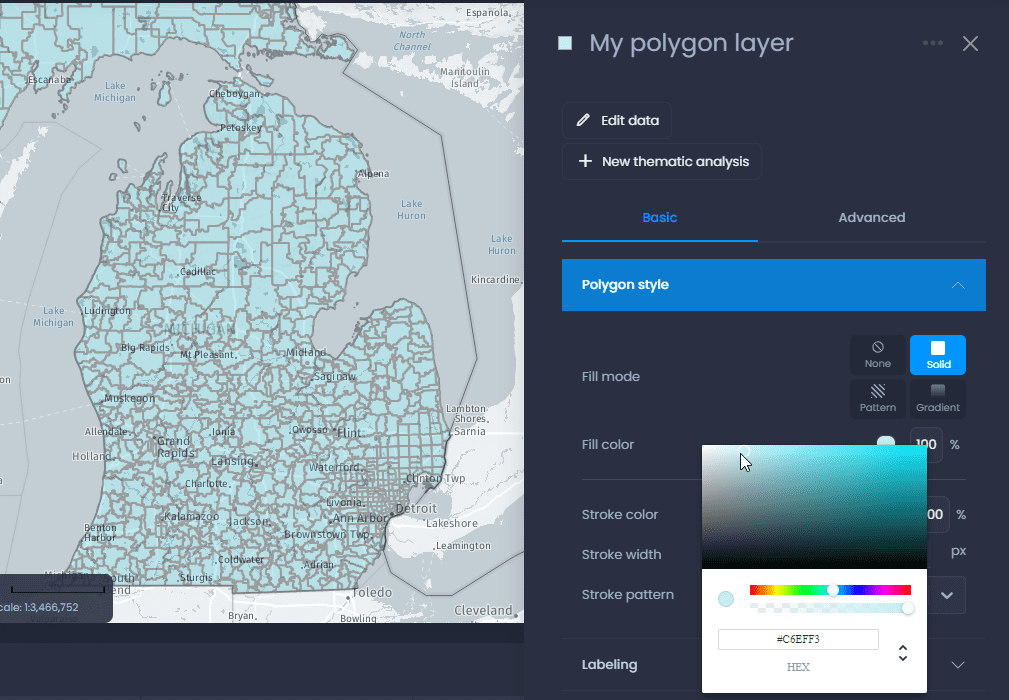Image resolution: width=1009 pixels, height=700 pixels.
Task: Click the Leamington label on map
Action: click(463, 546)
